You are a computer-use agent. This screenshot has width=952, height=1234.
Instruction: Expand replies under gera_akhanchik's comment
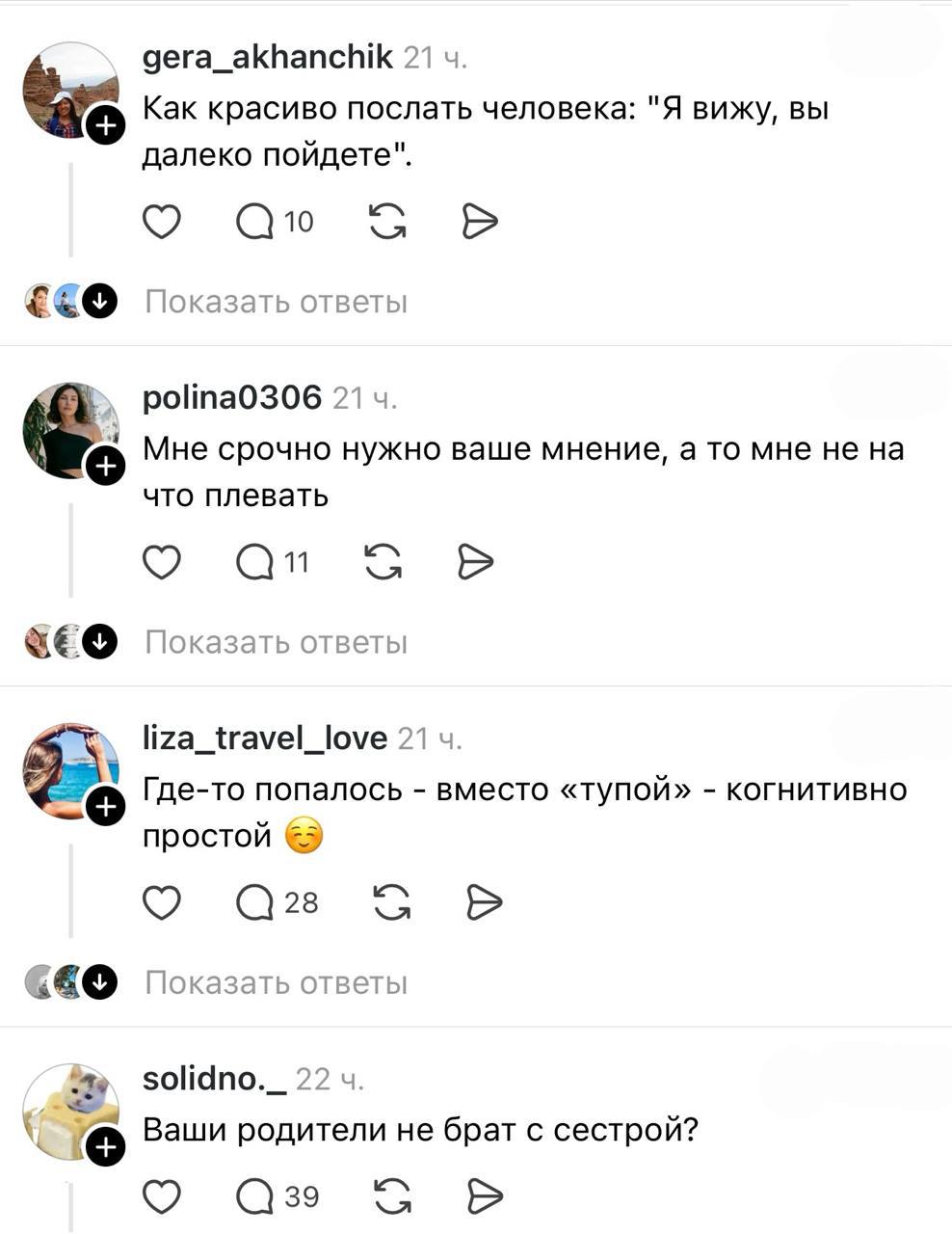(277, 302)
